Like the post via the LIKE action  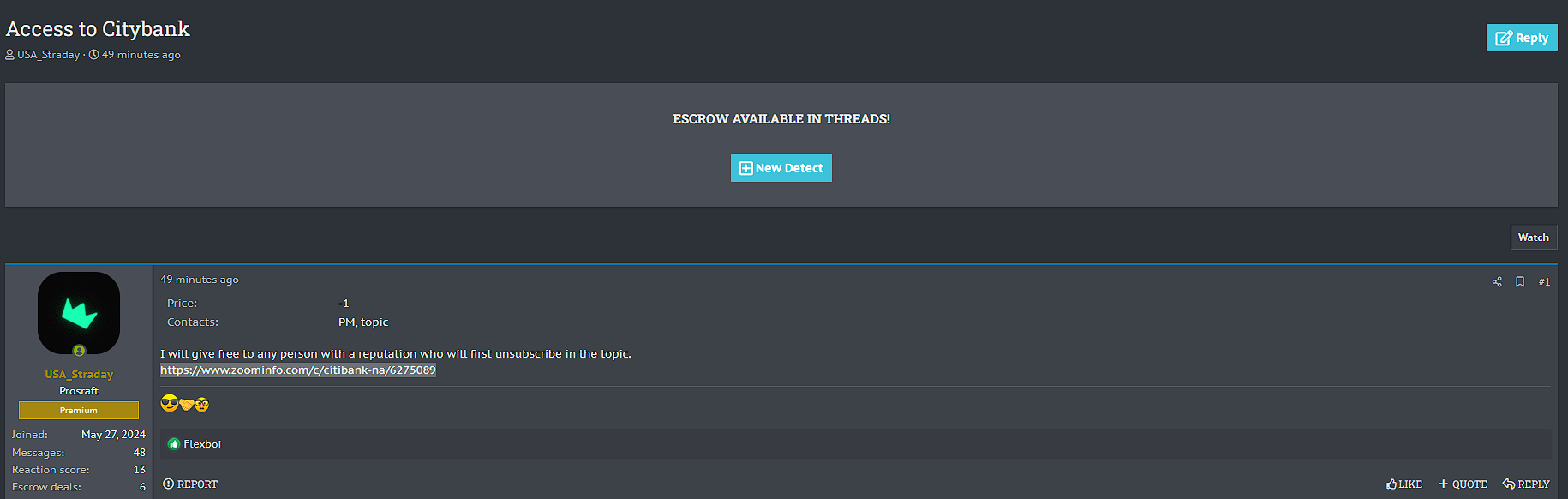(1404, 484)
